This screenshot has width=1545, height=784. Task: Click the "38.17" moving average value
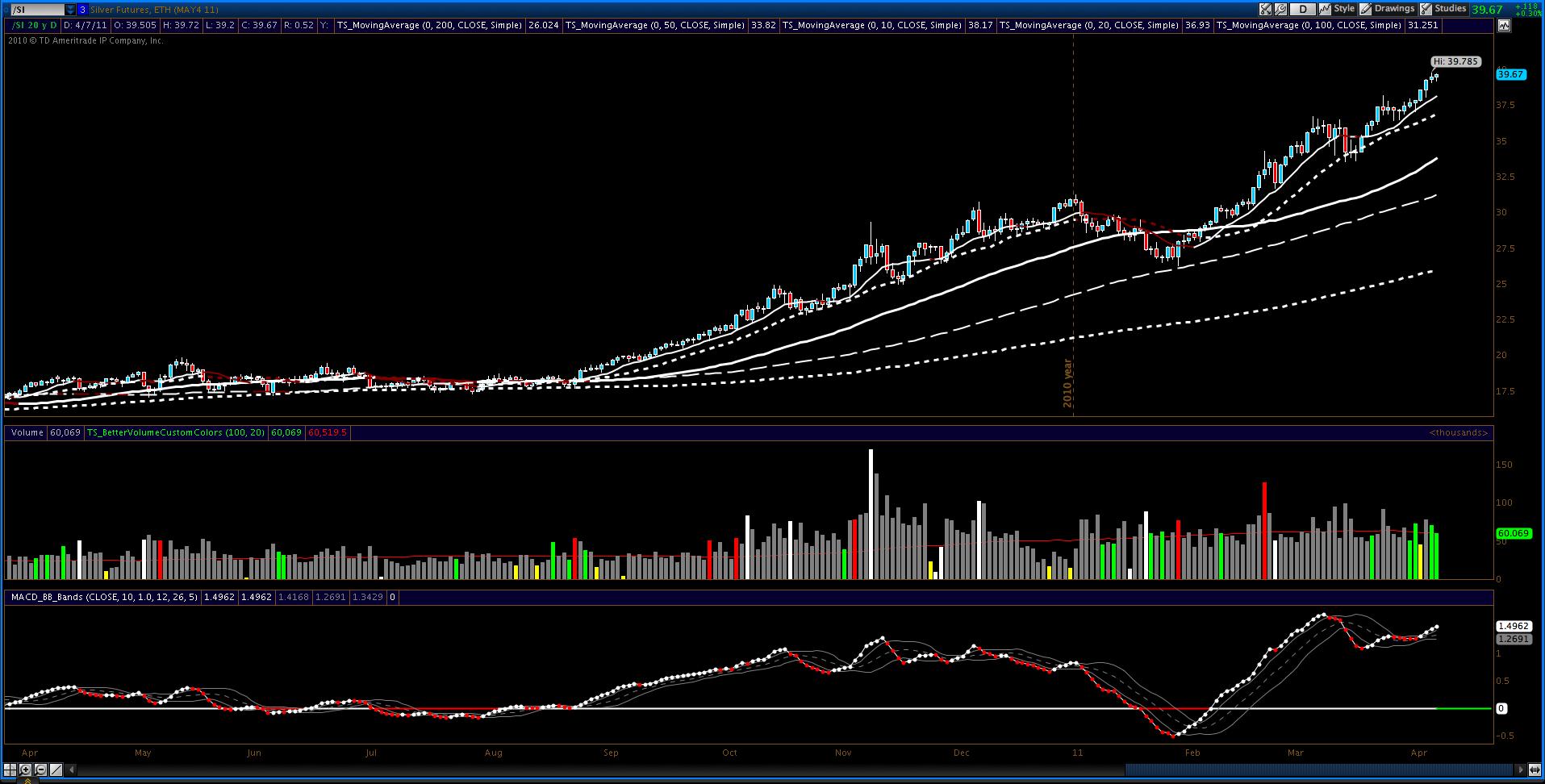[x=980, y=26]
